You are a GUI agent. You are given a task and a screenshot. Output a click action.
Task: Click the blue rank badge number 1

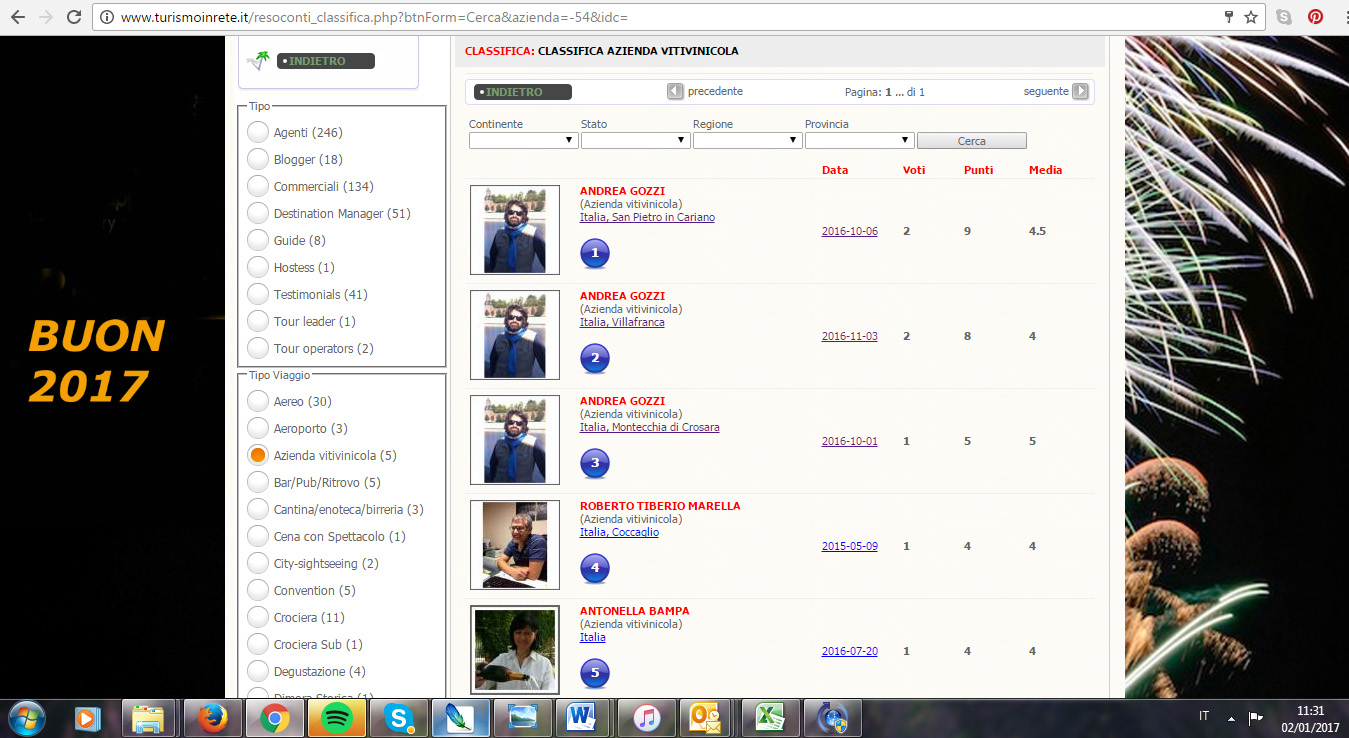[595, 254]
